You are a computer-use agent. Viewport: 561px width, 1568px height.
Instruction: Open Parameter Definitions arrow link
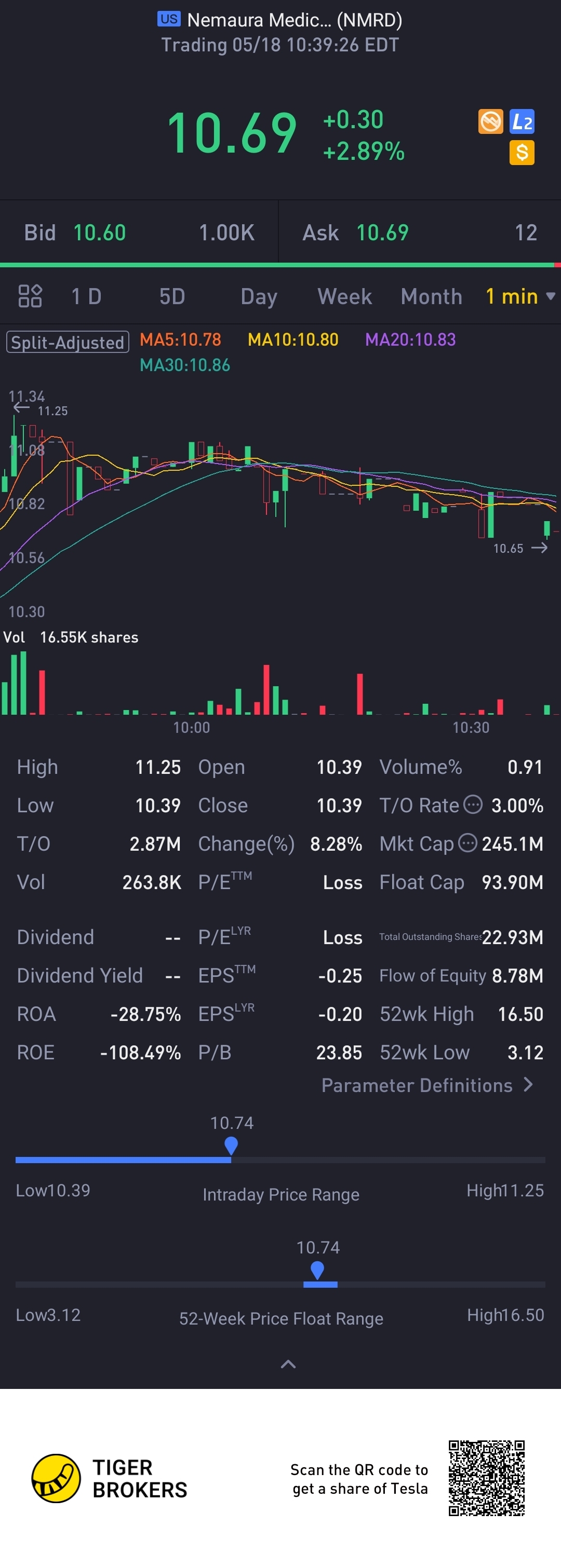[428, 1085]
